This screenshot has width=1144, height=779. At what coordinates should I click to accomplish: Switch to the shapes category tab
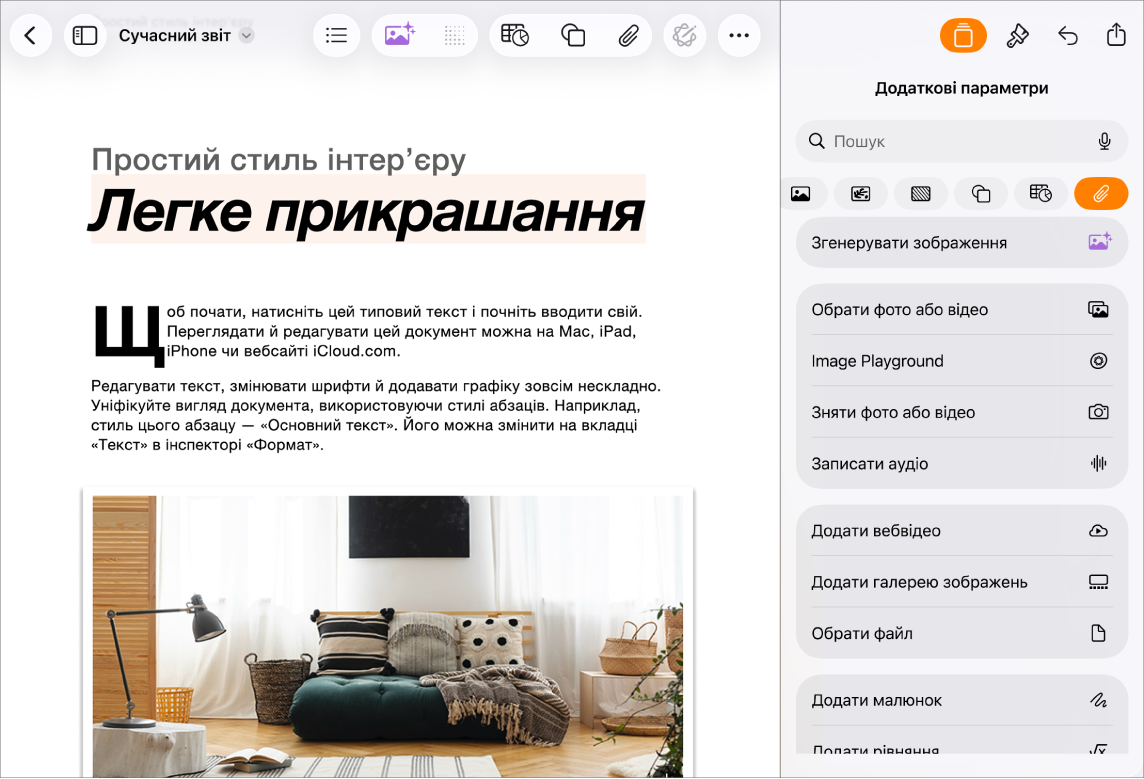click(x=981, y=193)
